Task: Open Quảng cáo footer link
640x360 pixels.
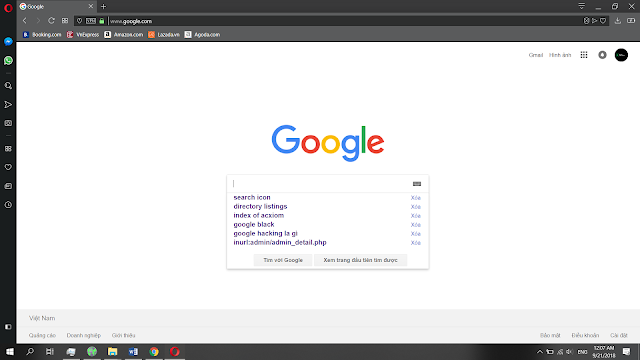Action: 42,335
